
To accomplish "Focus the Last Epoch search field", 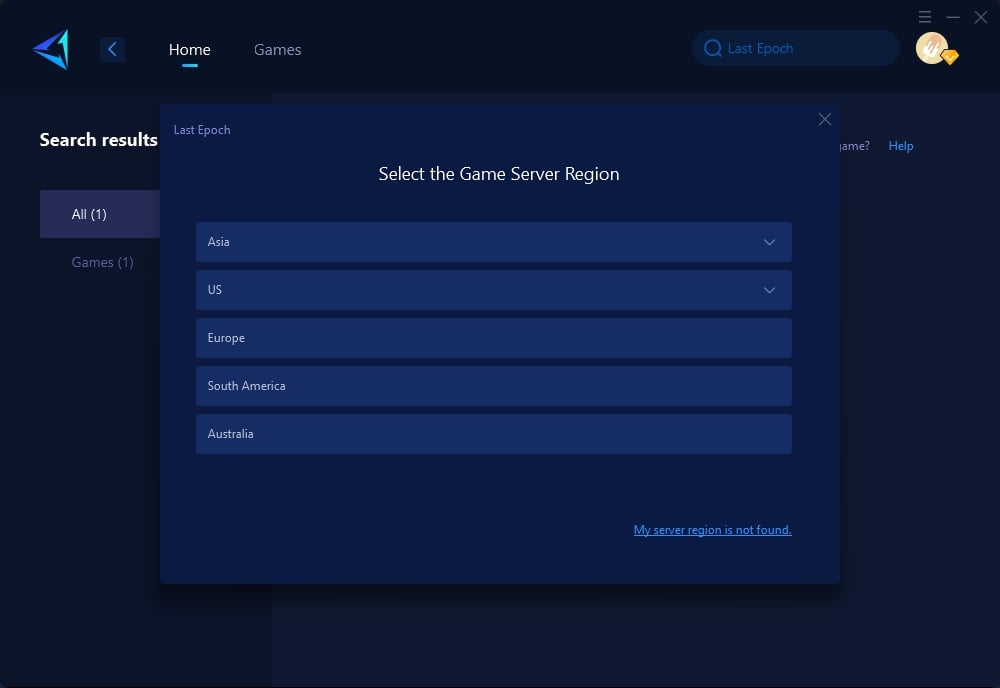I will point(796,48).
